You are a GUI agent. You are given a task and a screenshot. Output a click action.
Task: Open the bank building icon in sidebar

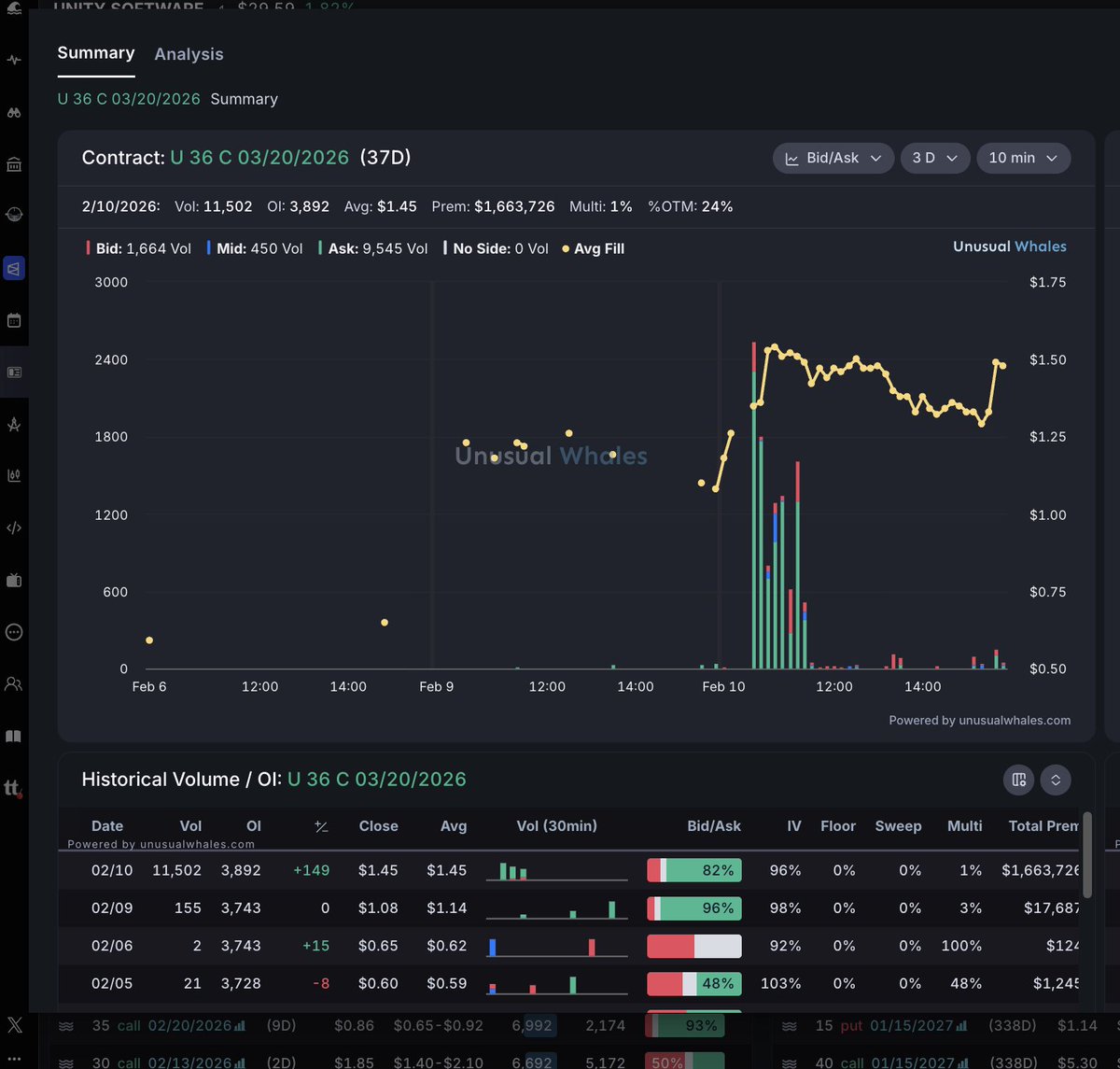(x=13, y=165)
